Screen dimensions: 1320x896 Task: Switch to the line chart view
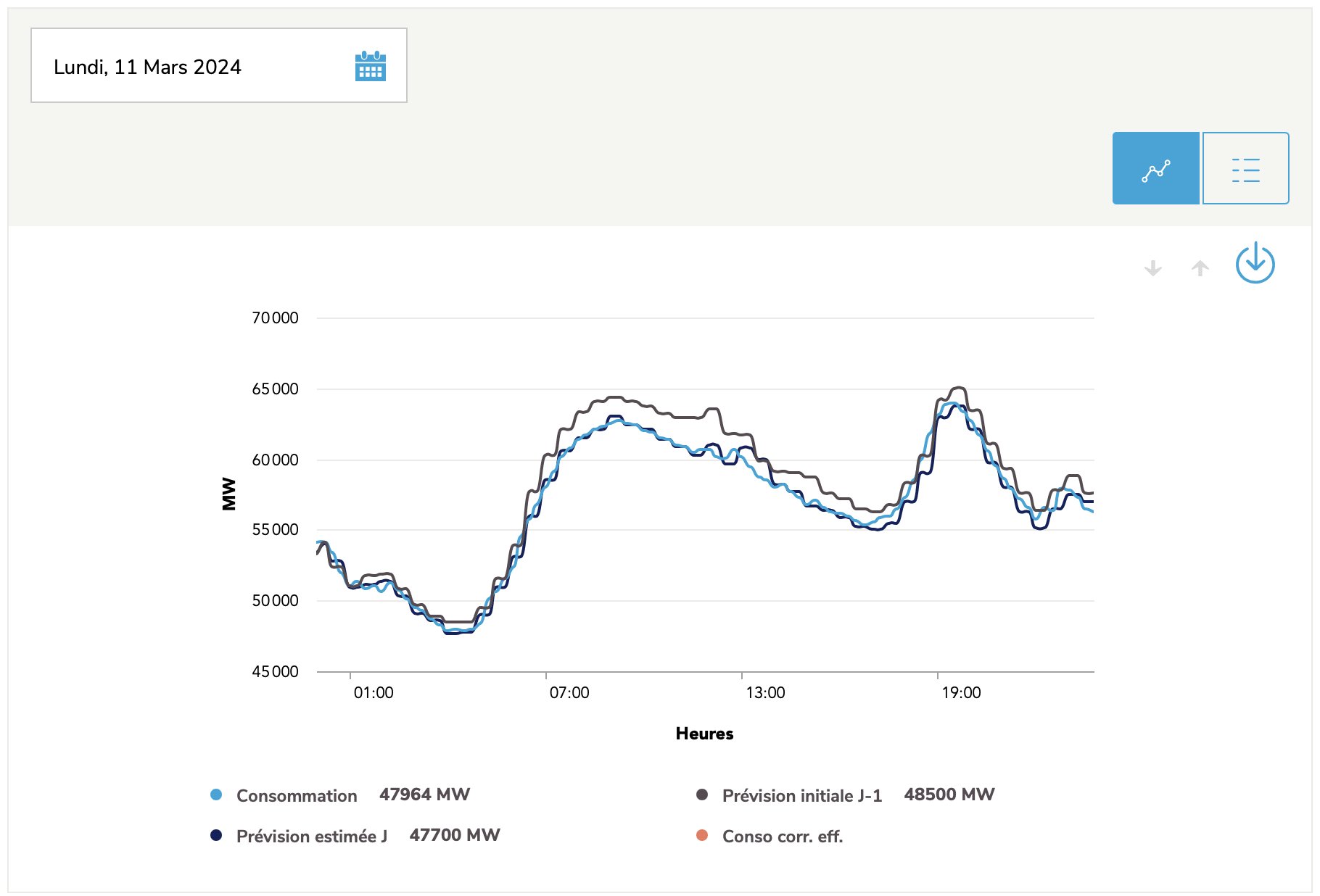click(1155, 169)
